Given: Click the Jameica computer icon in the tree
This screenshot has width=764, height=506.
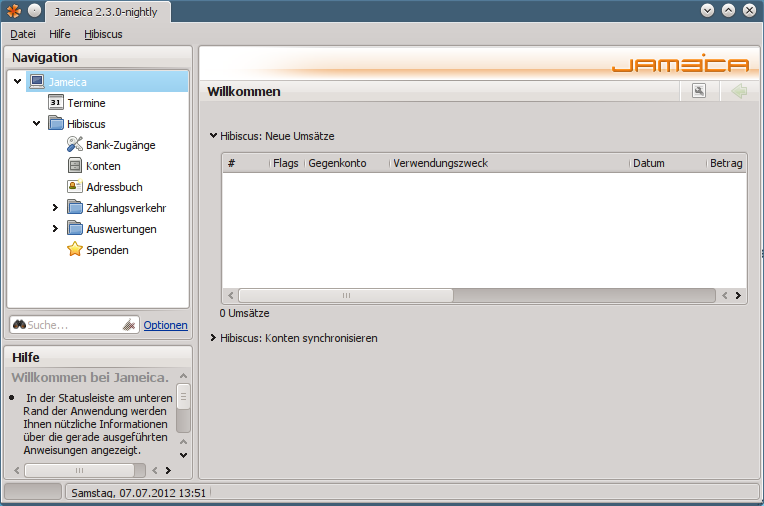Looking at the screenshot, I should point(37,81).
